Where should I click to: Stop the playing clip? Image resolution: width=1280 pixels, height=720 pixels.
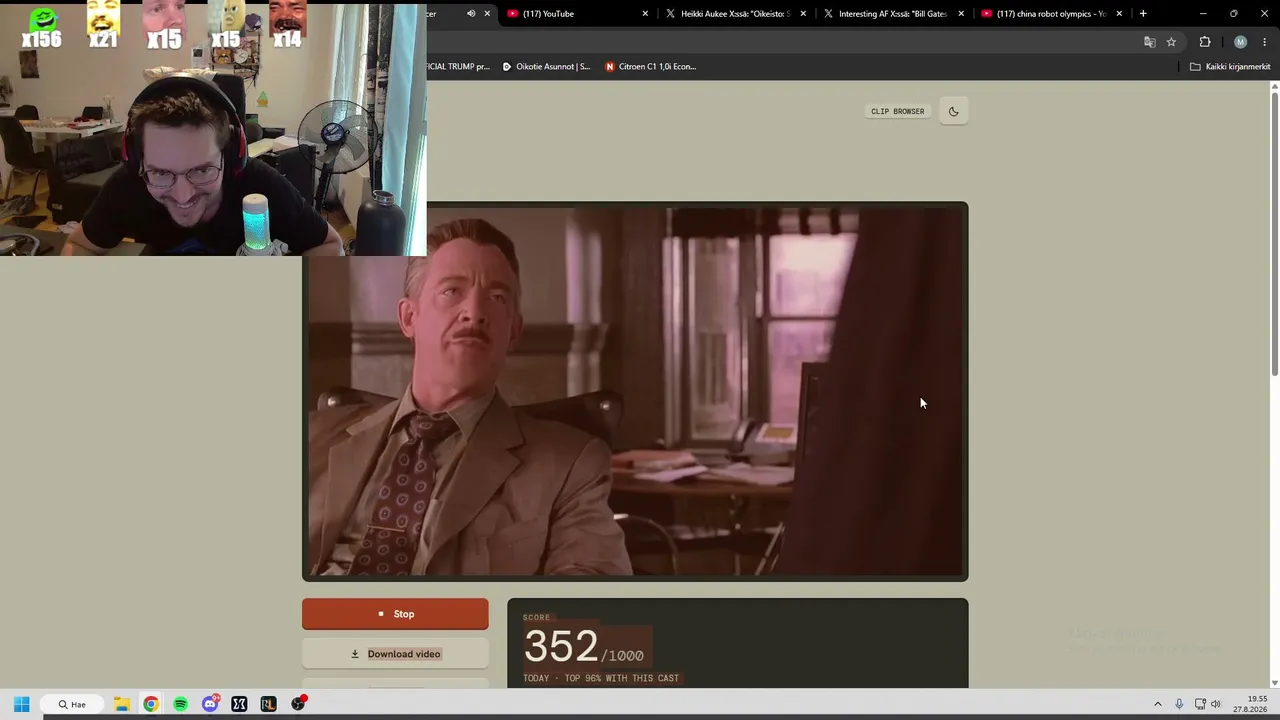pos(395,614)
